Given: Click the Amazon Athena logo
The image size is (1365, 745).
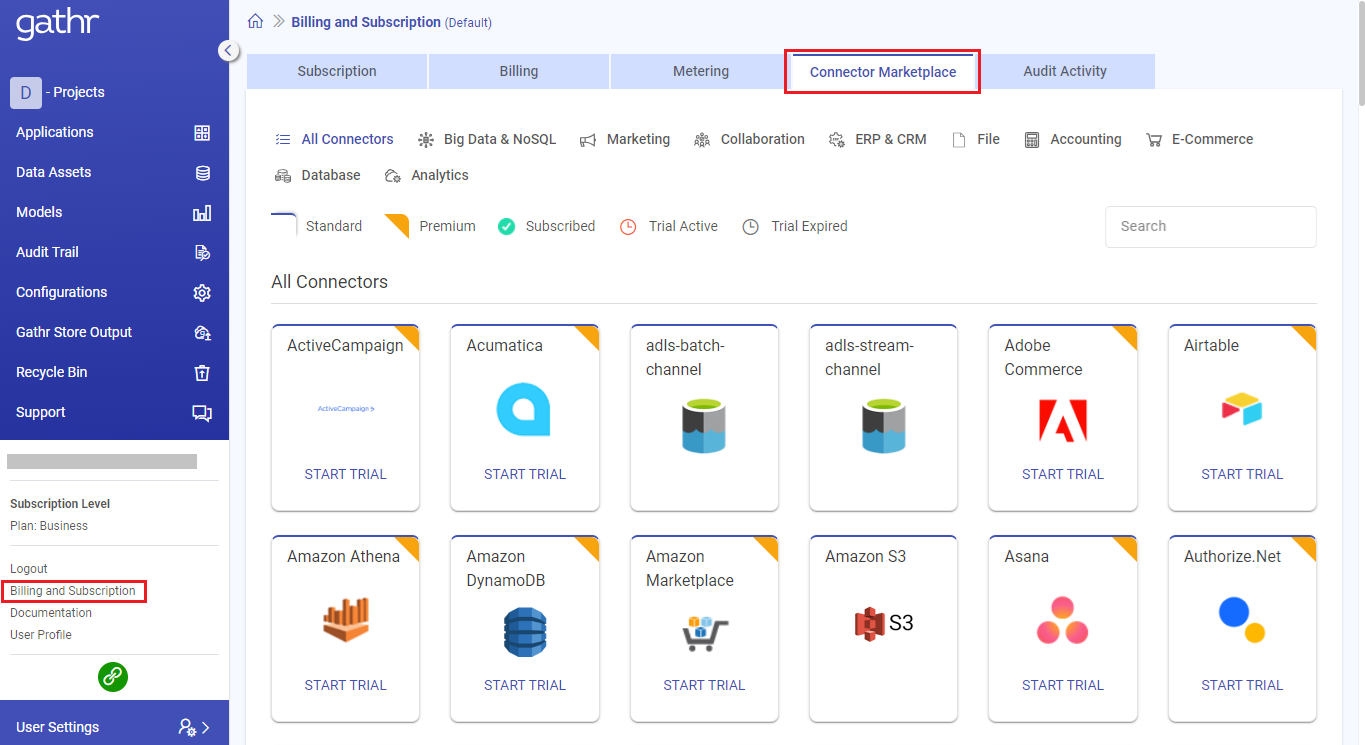Looking at the screenshot, I should (x=346, y=621).
